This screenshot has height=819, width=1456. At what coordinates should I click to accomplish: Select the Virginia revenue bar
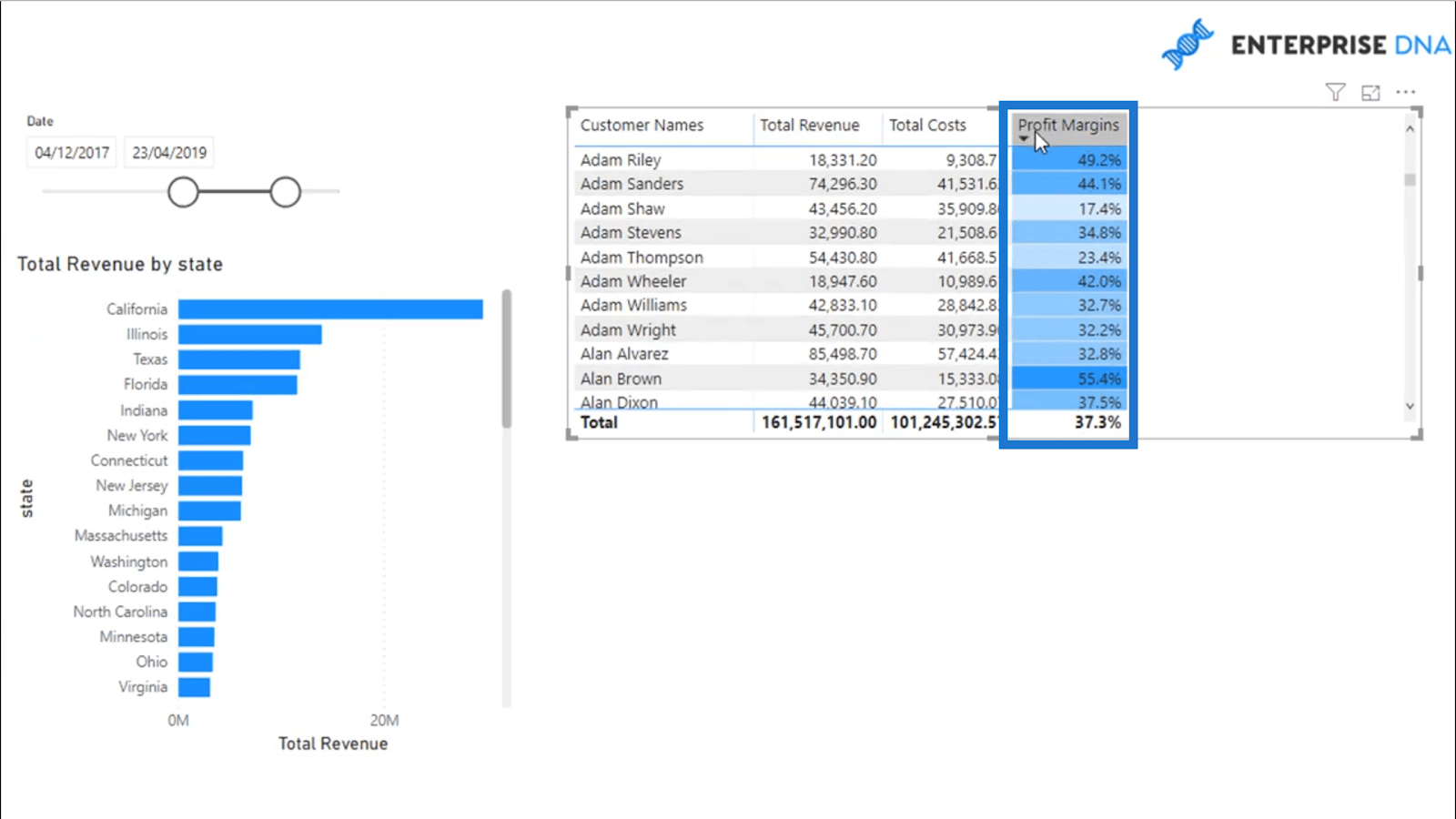pyautogui.click(x=195, y=687)
